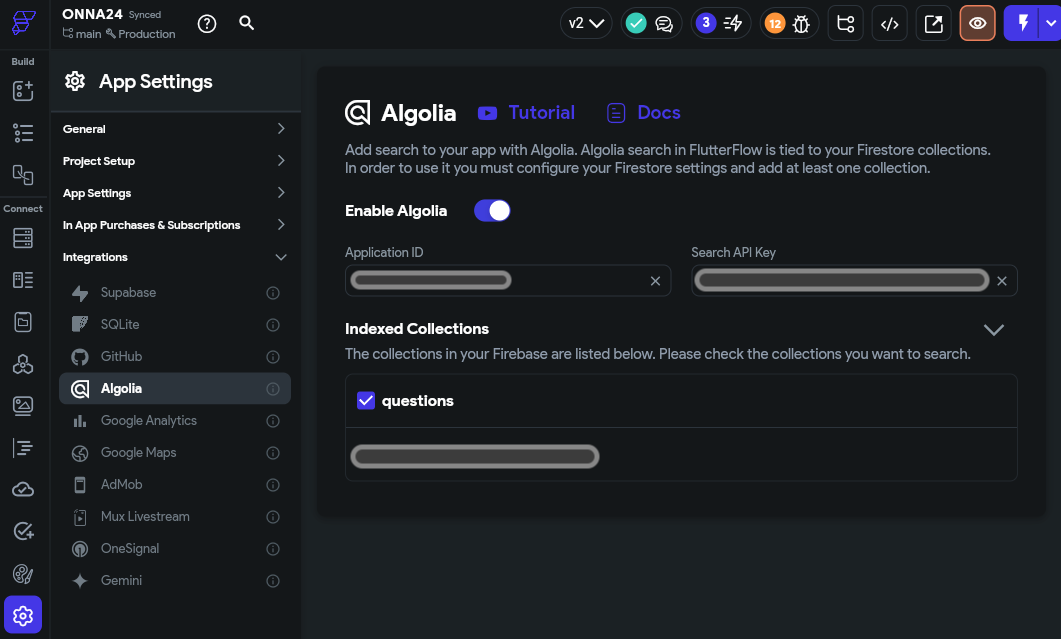
Task: Open the optimizations lightning list icon
Action: pos(733,24)
